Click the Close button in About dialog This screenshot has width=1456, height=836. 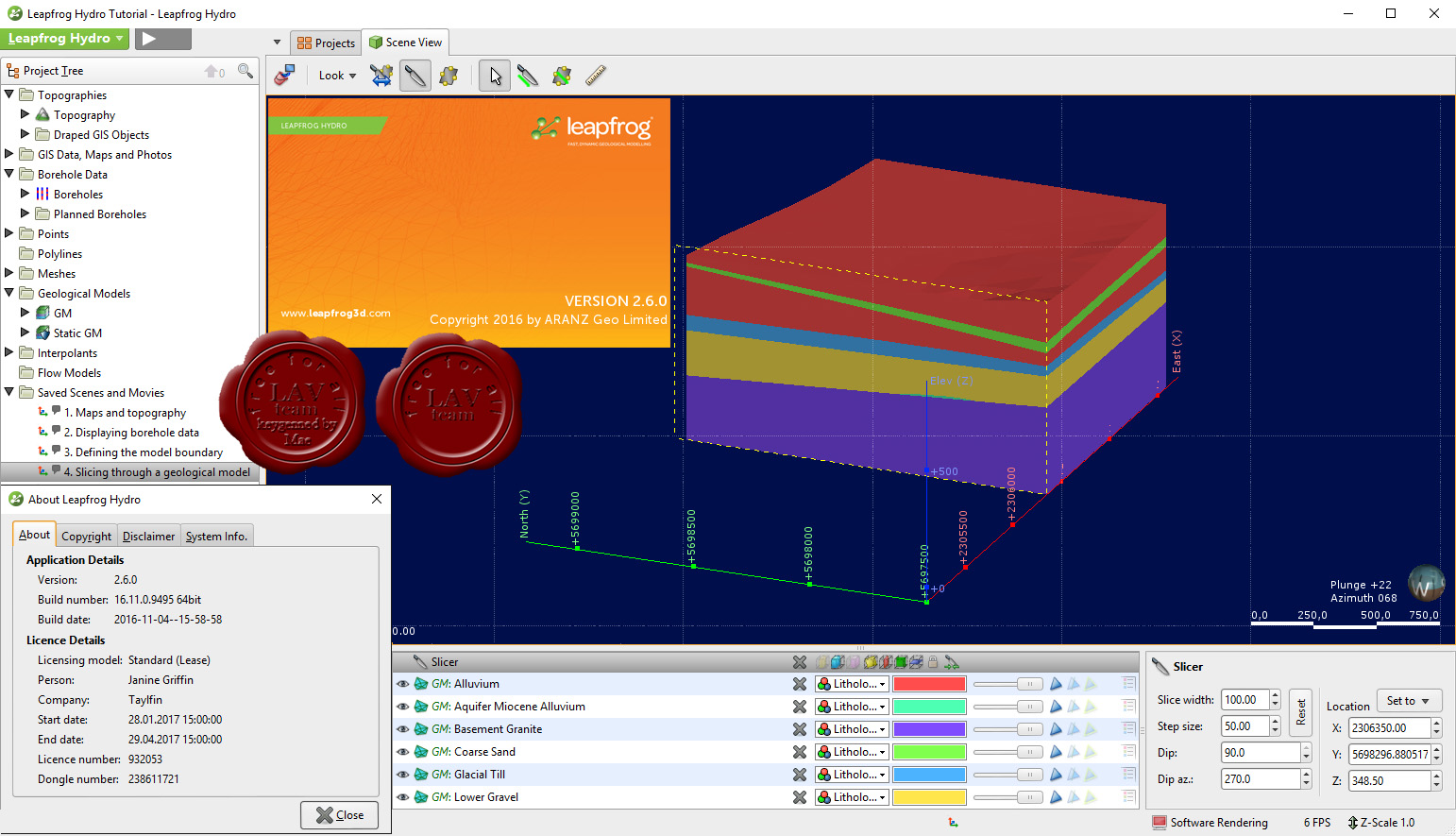340,815
